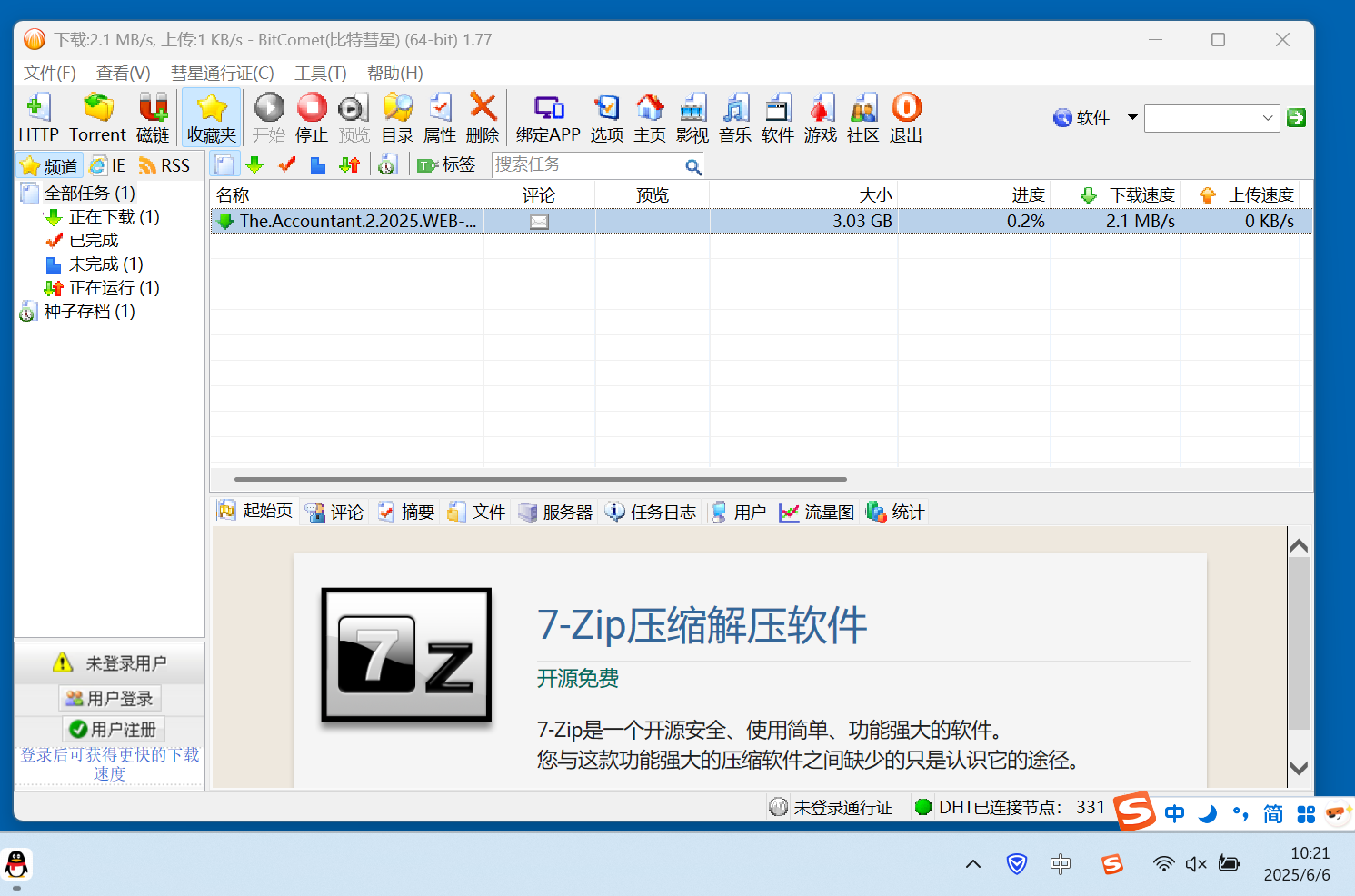The width and height of the screenshot is (1355, 896).
Task: Open the 软件 software toolbar icon
Action: tap(778, 117)
